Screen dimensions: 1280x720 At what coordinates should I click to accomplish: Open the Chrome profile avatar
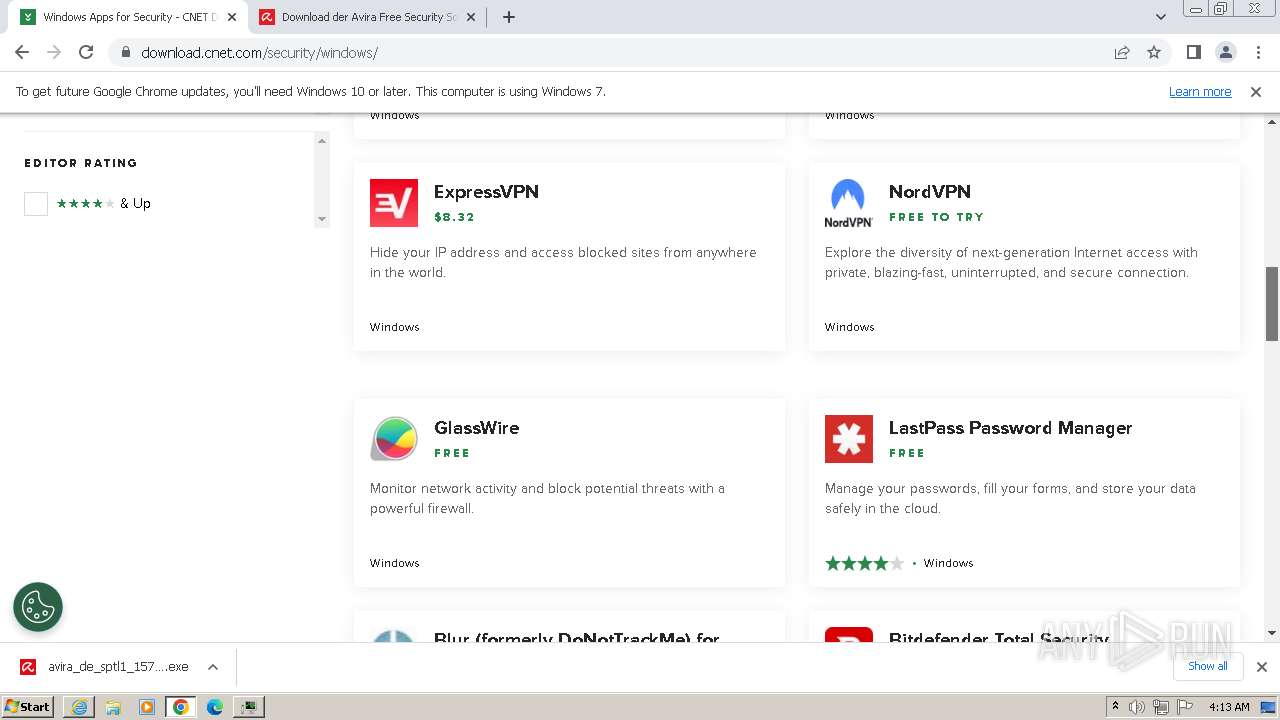pyautogui.click(x=1226, y=52)
